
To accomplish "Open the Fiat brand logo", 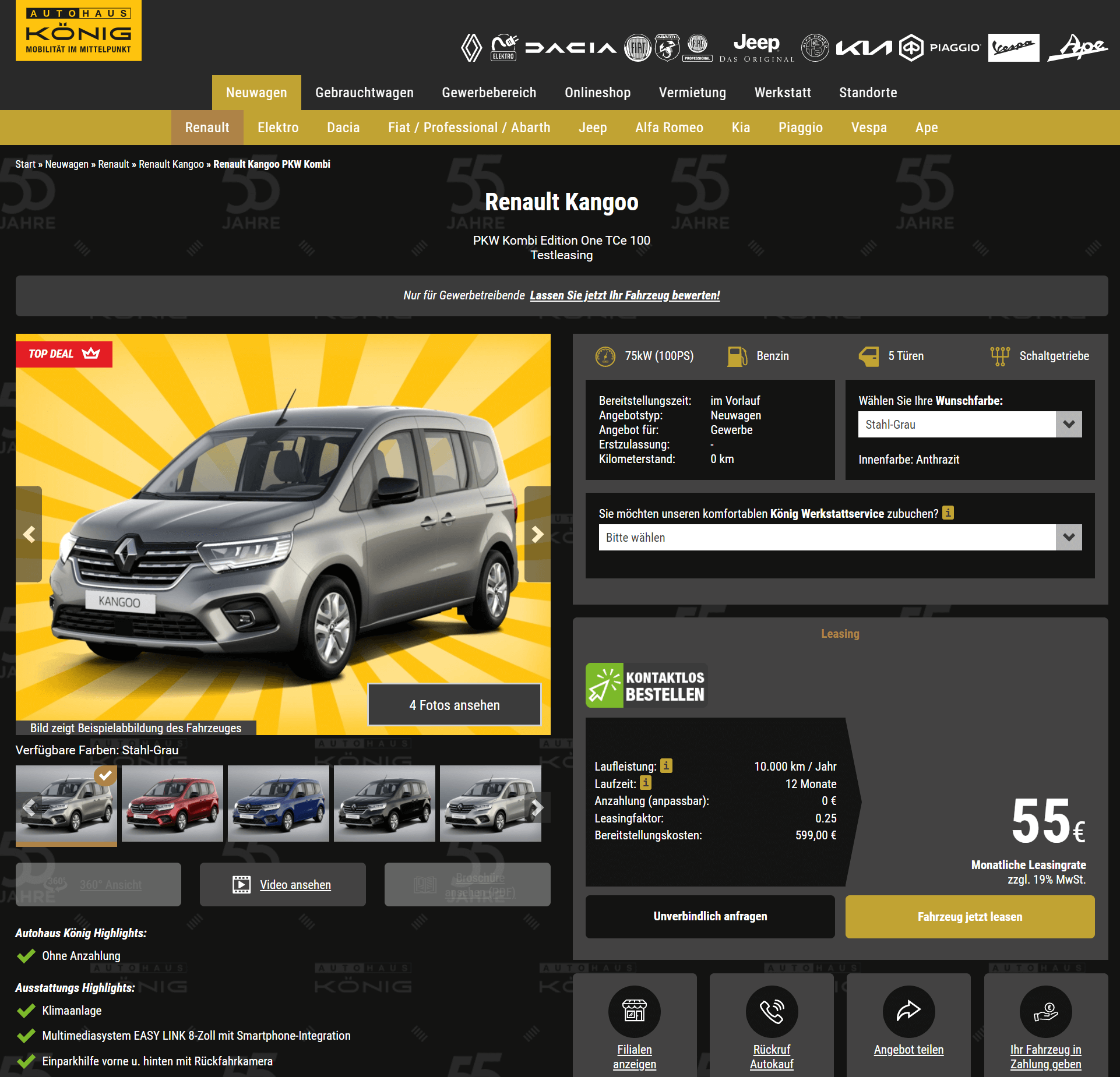I will [x=638, y=48].
